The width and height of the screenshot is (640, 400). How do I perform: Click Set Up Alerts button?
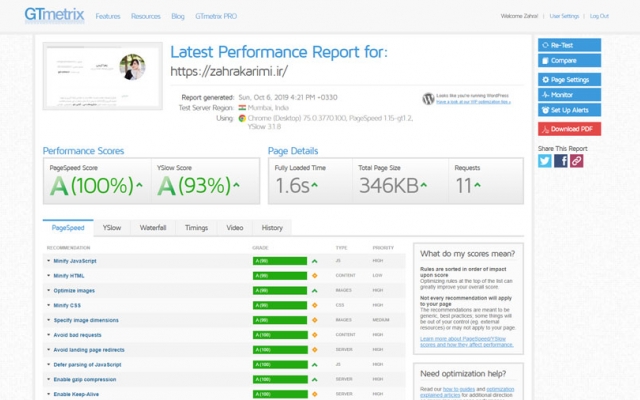coord(569,110)
